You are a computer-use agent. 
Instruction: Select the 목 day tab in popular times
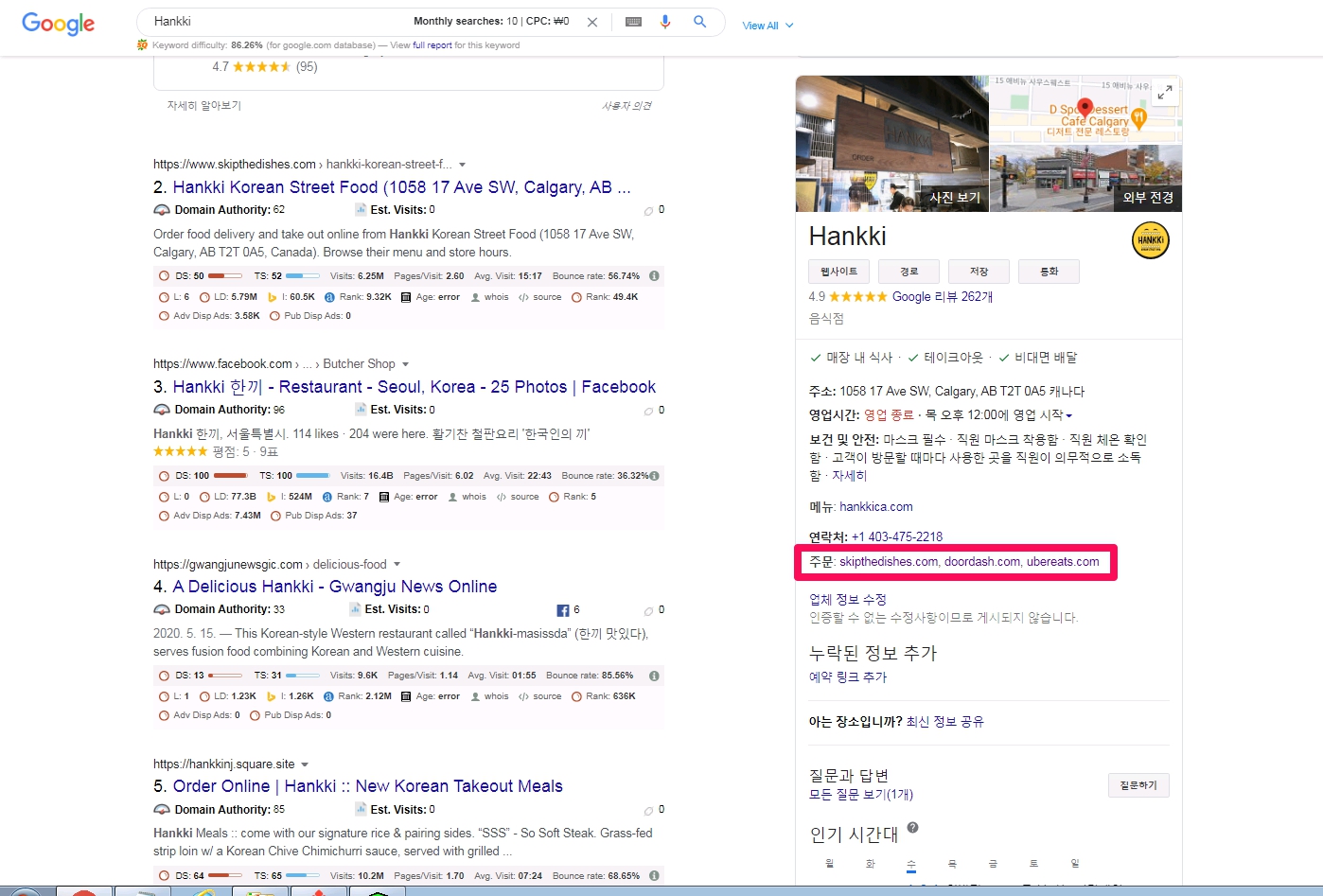952,863
